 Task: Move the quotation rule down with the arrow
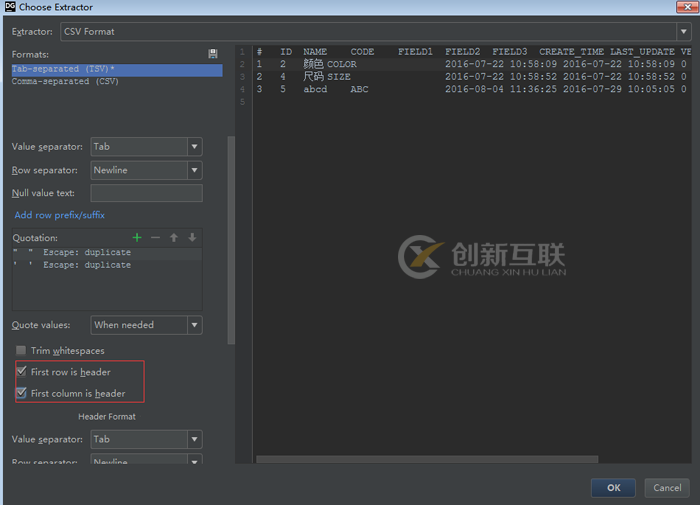192,238
